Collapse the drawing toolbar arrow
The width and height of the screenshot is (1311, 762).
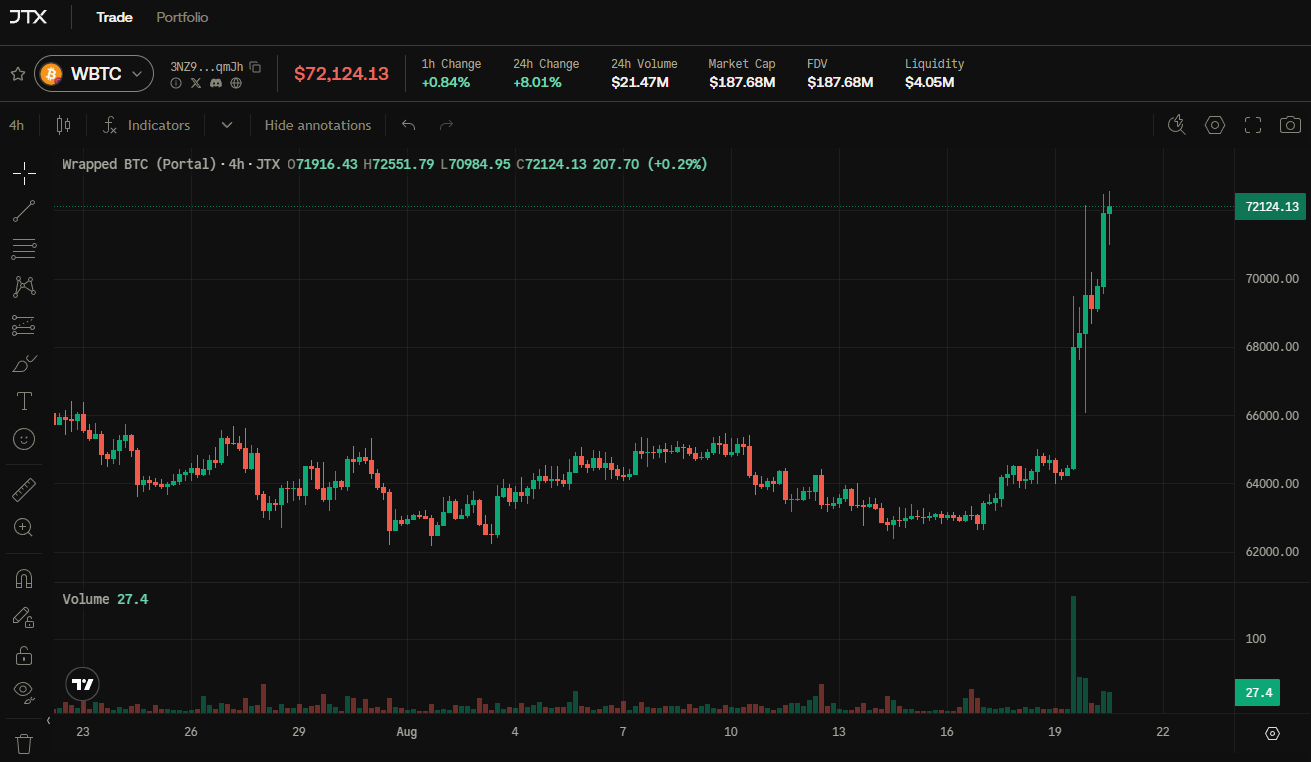[50, 721]
